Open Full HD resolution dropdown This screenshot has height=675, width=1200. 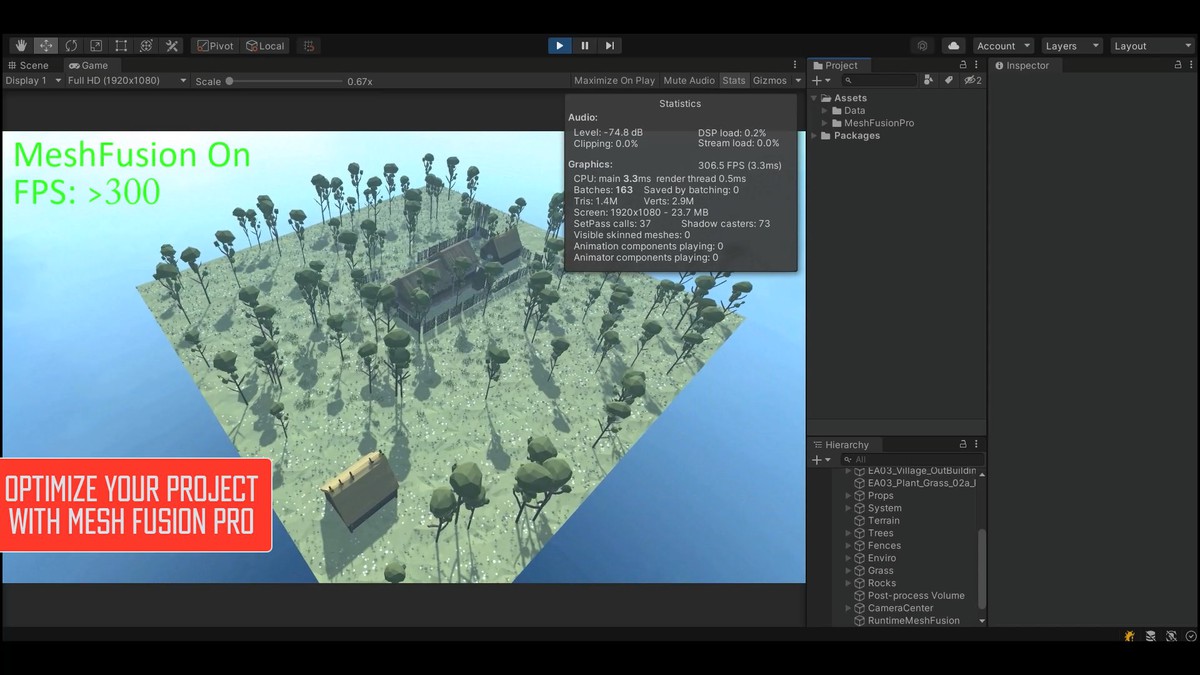pos(127,81)
